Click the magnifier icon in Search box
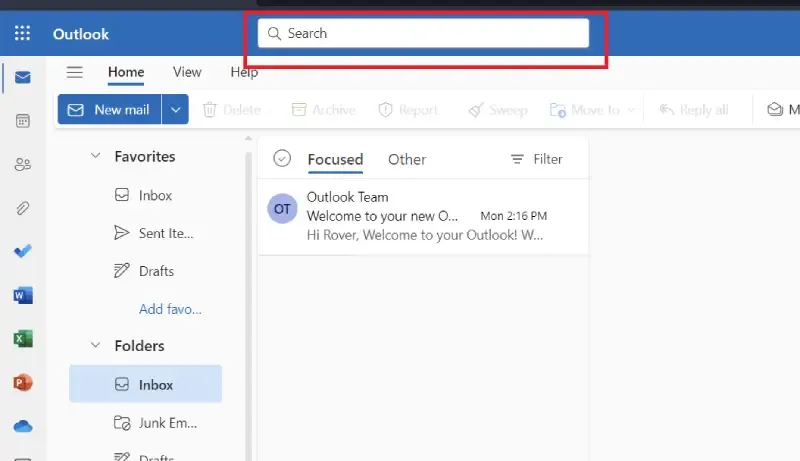Viewport: 800px width, 461px height. pyautogui.click(x=274, y=33)
